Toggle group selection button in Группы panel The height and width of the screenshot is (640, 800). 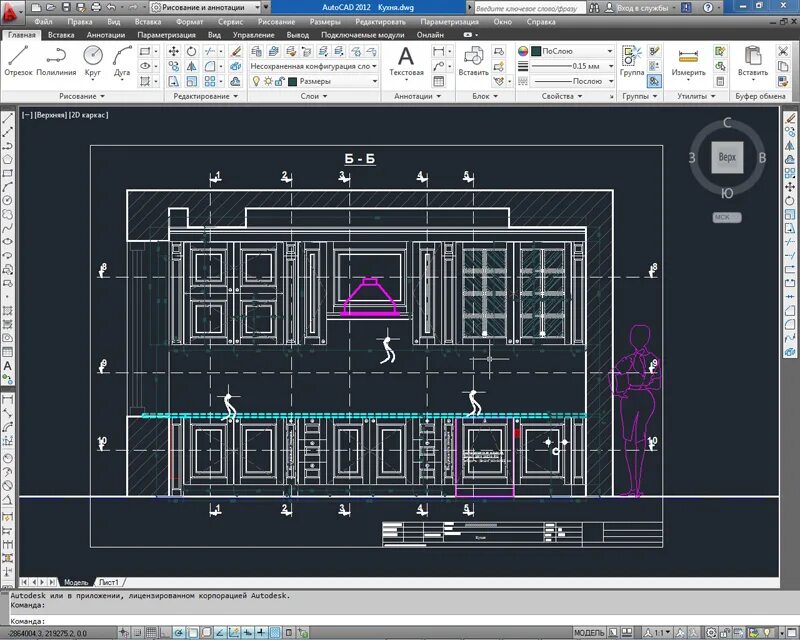tap(654, 81)
